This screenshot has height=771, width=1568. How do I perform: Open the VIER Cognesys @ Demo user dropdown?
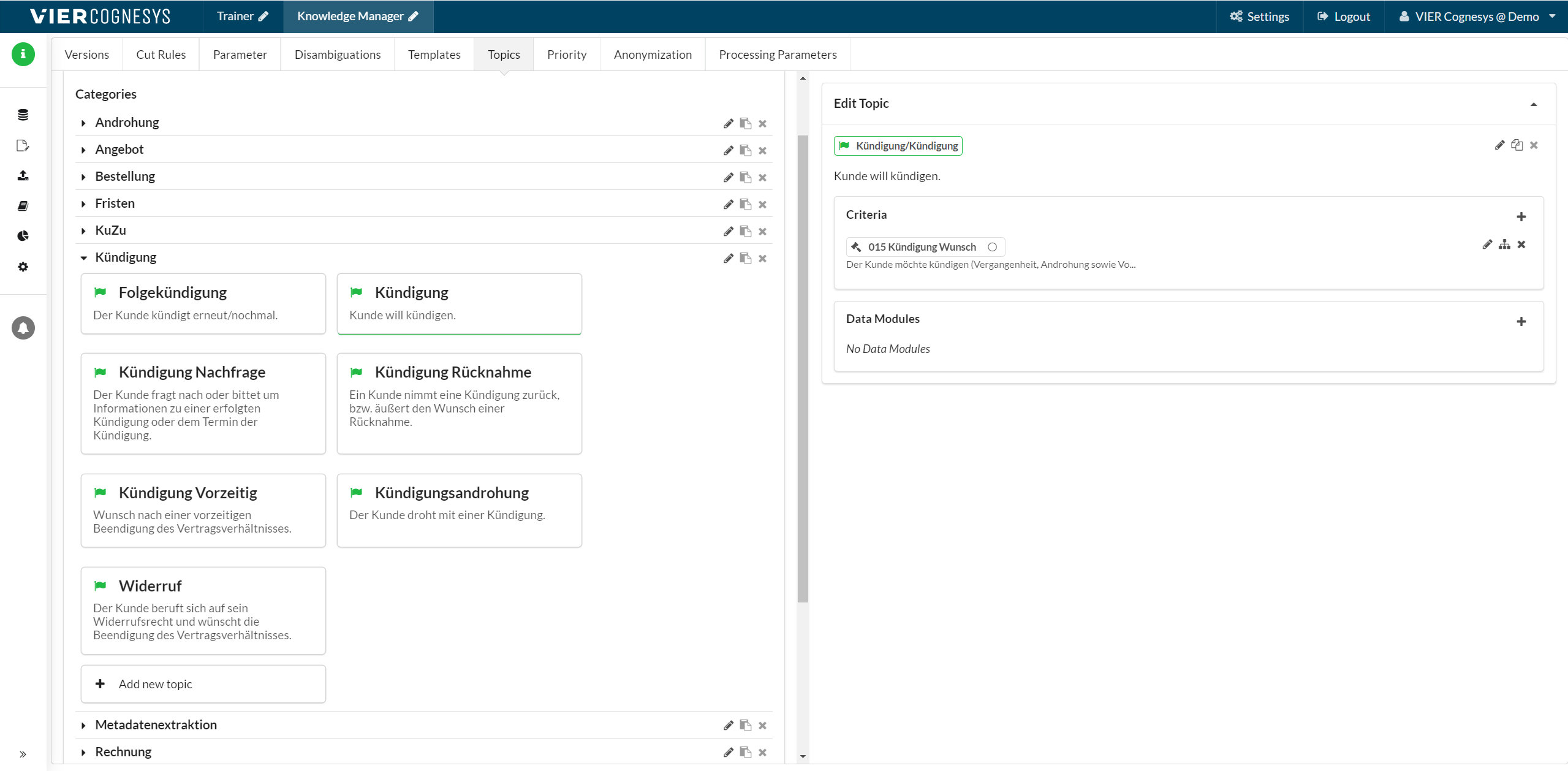coord(1477,17)
